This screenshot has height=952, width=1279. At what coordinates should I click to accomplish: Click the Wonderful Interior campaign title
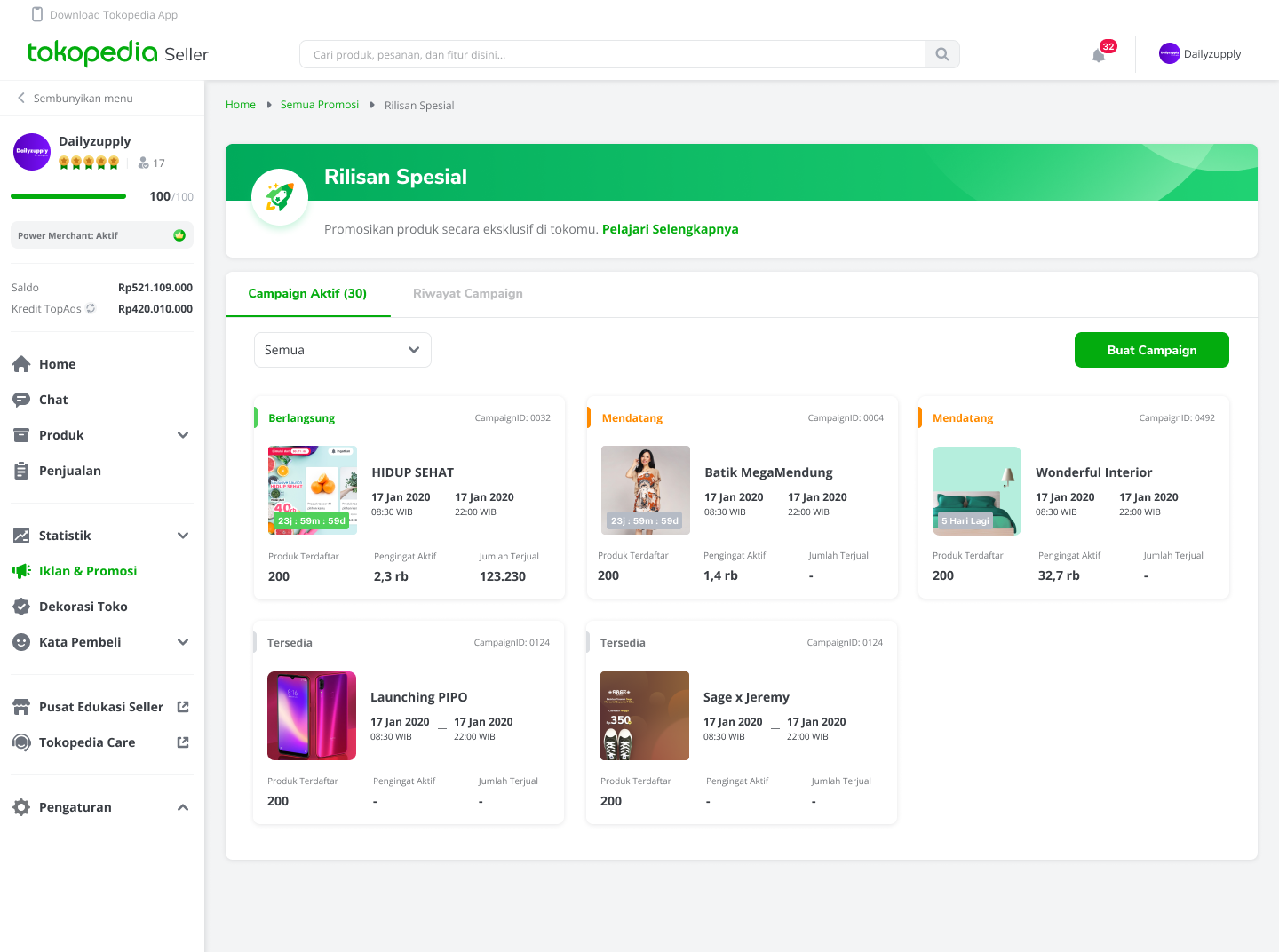click(1094, 472)
